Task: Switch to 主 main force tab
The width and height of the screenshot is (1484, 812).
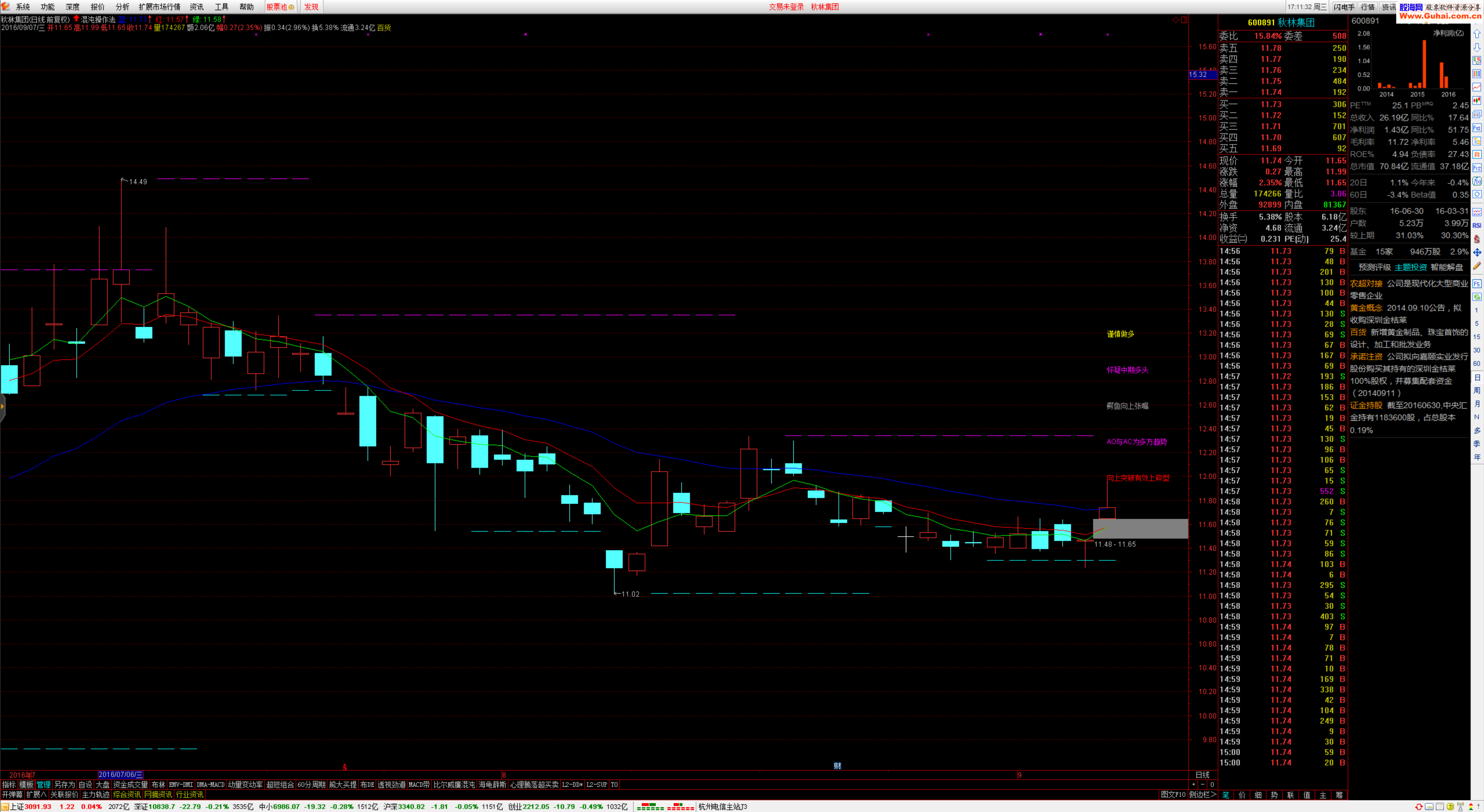Action: coord(1323,795)
